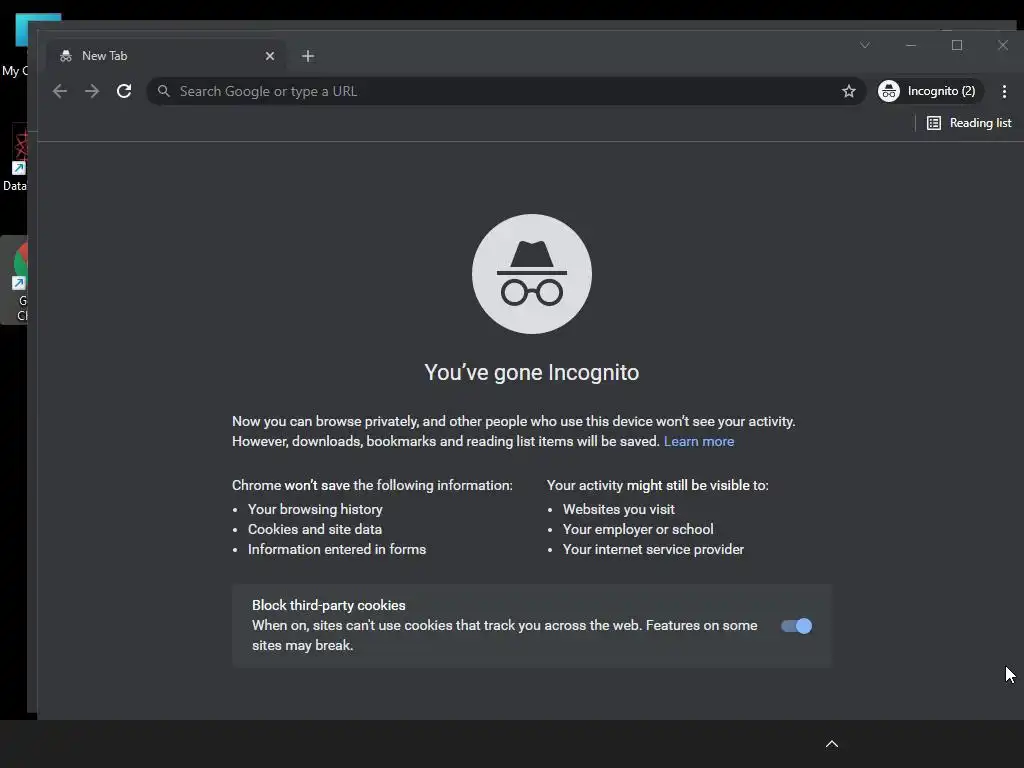Close the Chrome incognito window
Image resolution: width=1024 pixels, height=768 pixels.
click(1002, 45)
